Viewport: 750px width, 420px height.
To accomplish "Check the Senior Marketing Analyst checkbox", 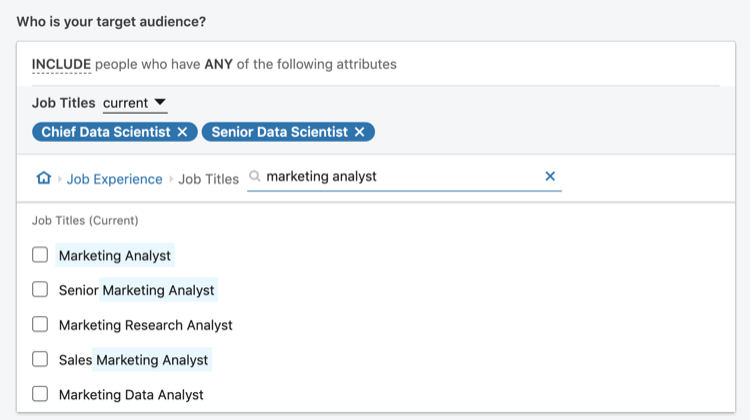I will 40,289.
